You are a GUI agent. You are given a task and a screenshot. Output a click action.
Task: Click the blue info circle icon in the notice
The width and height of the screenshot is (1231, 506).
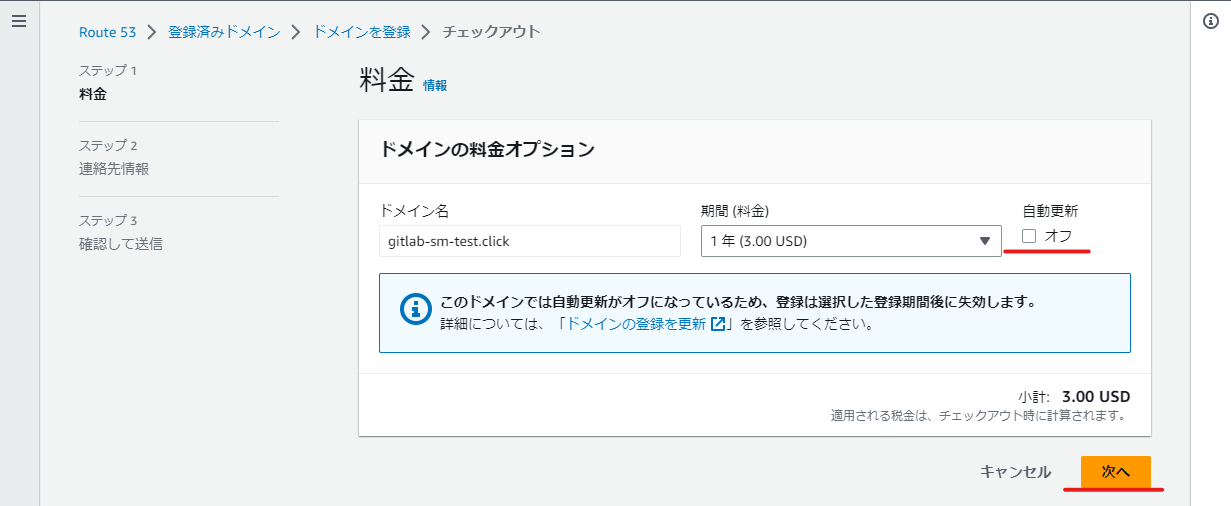point(415,309)
